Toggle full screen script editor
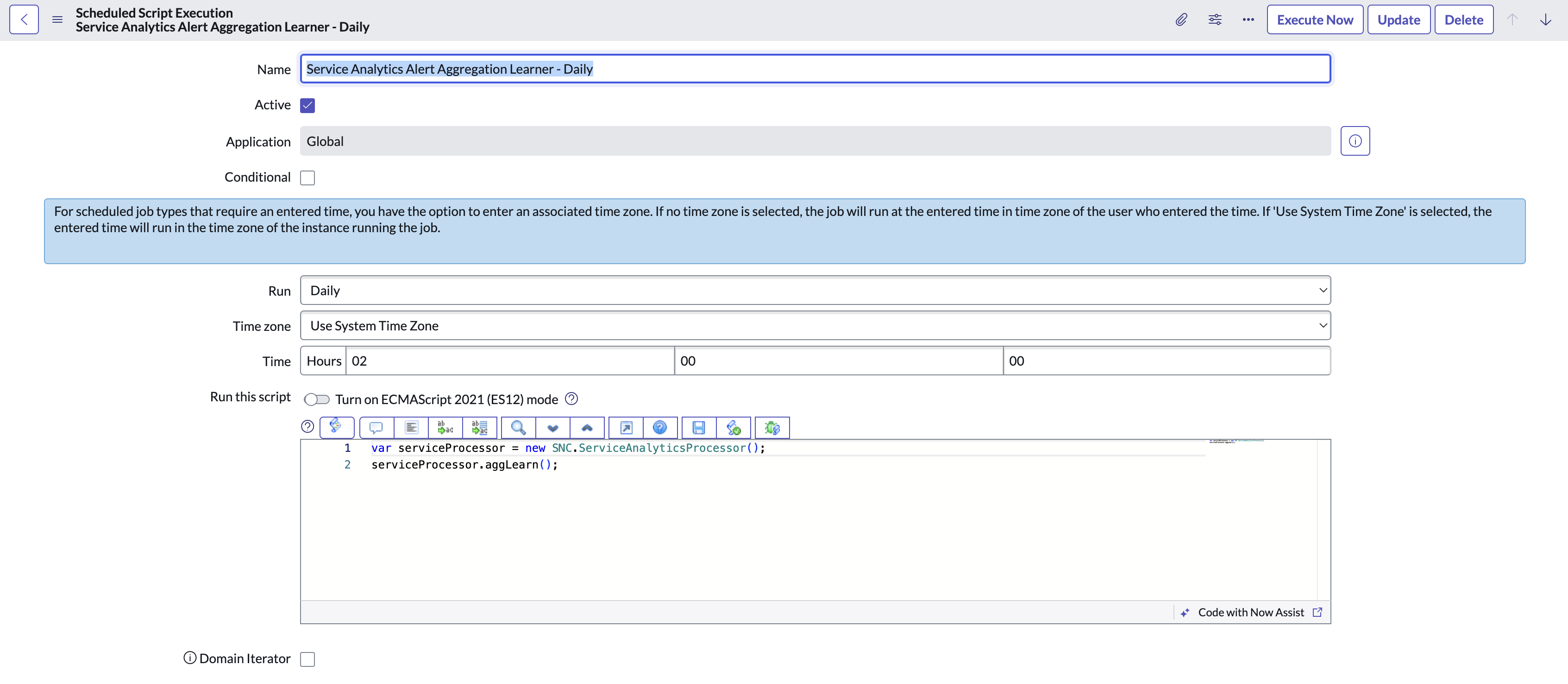This screenshot has height=684, width=1568. (626, 428)
